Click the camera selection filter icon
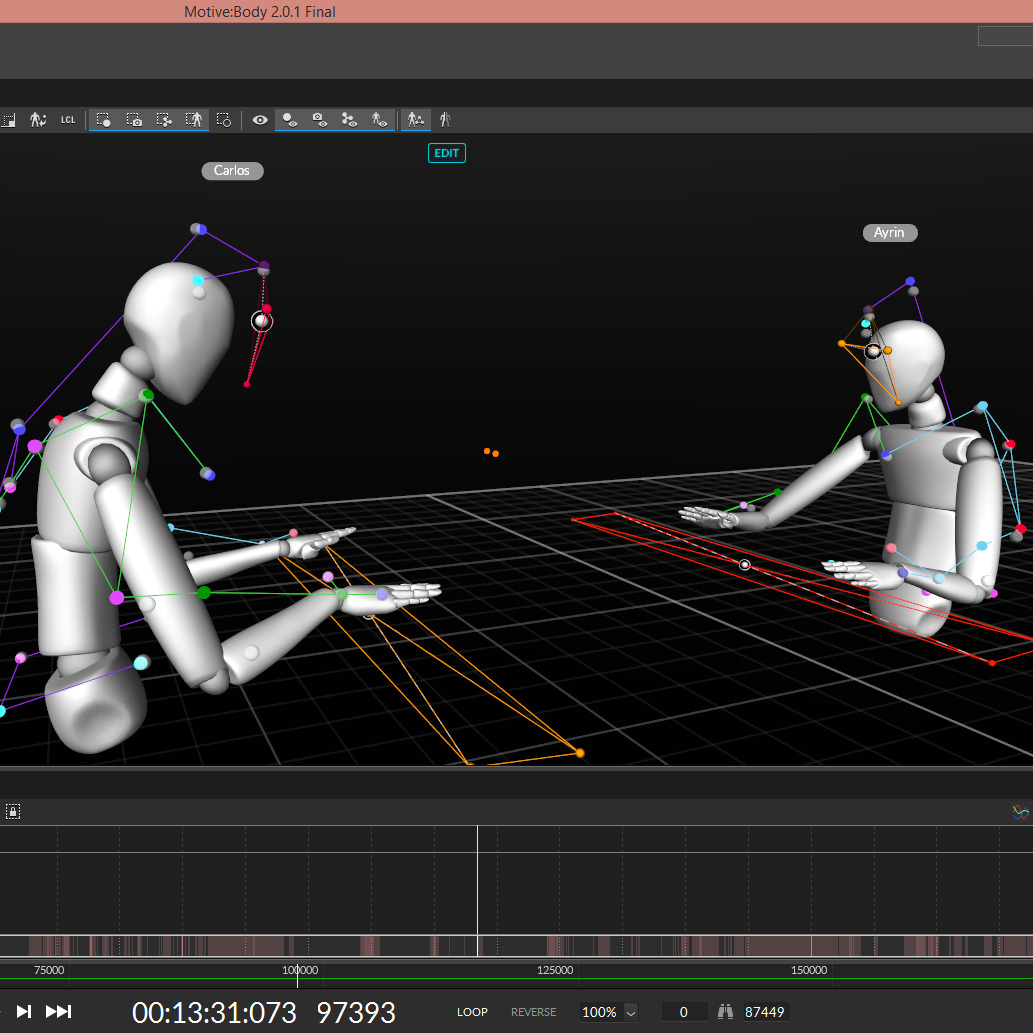This screenshot has height=1033, width=1033. click(134, 120)
